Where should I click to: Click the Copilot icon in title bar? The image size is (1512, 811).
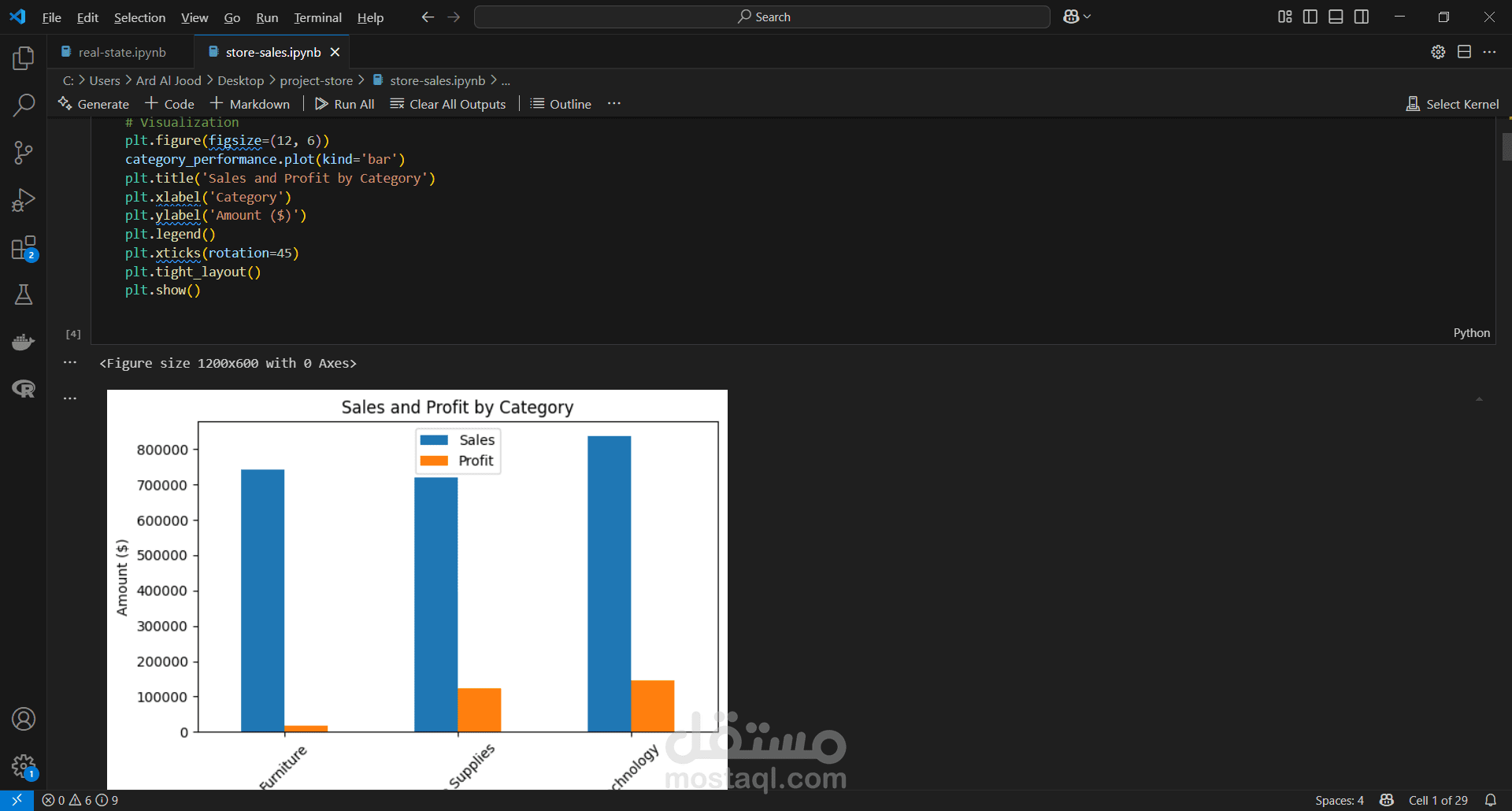point(1071,17)
